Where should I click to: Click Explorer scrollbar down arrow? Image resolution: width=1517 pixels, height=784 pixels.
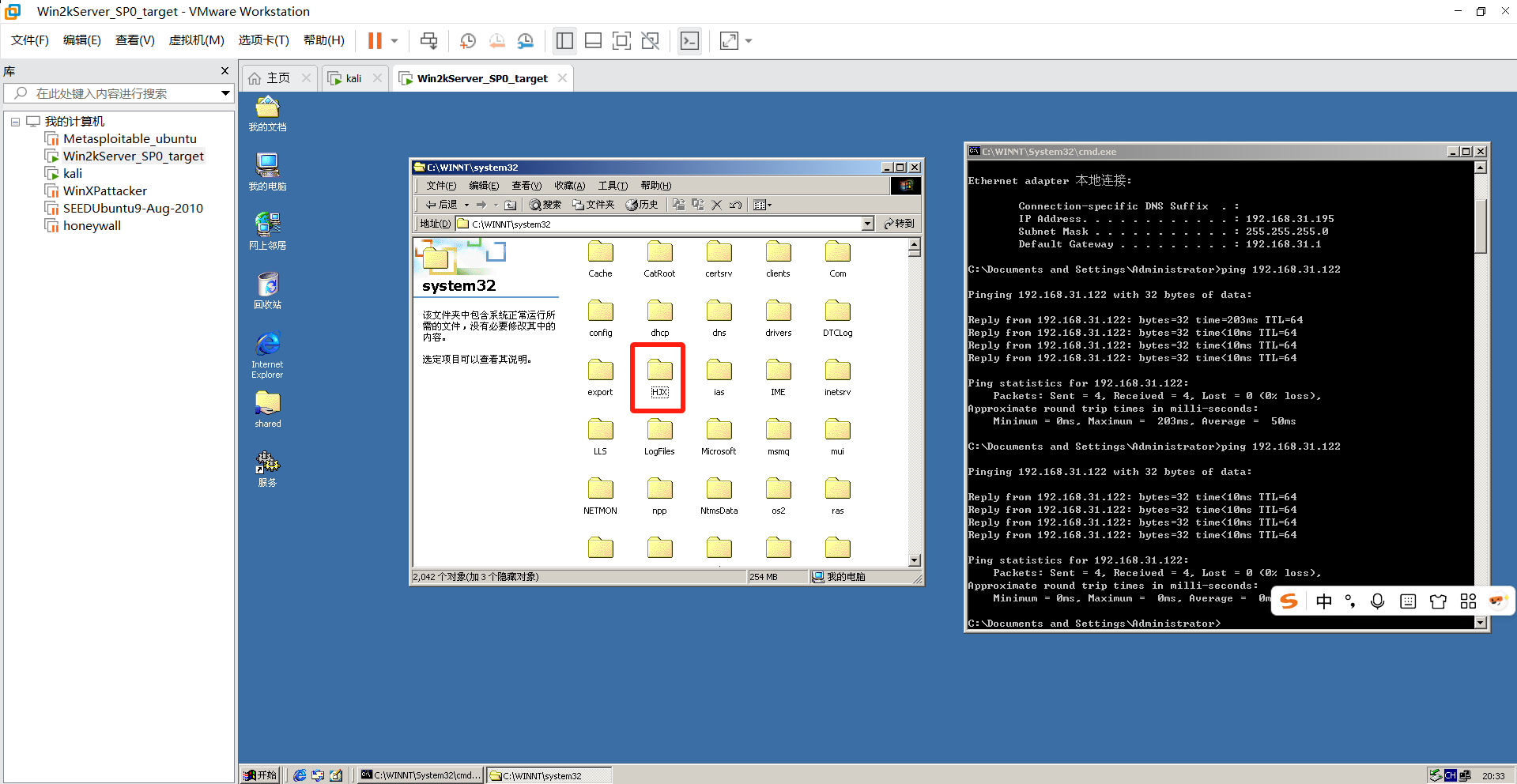point(914,560)
